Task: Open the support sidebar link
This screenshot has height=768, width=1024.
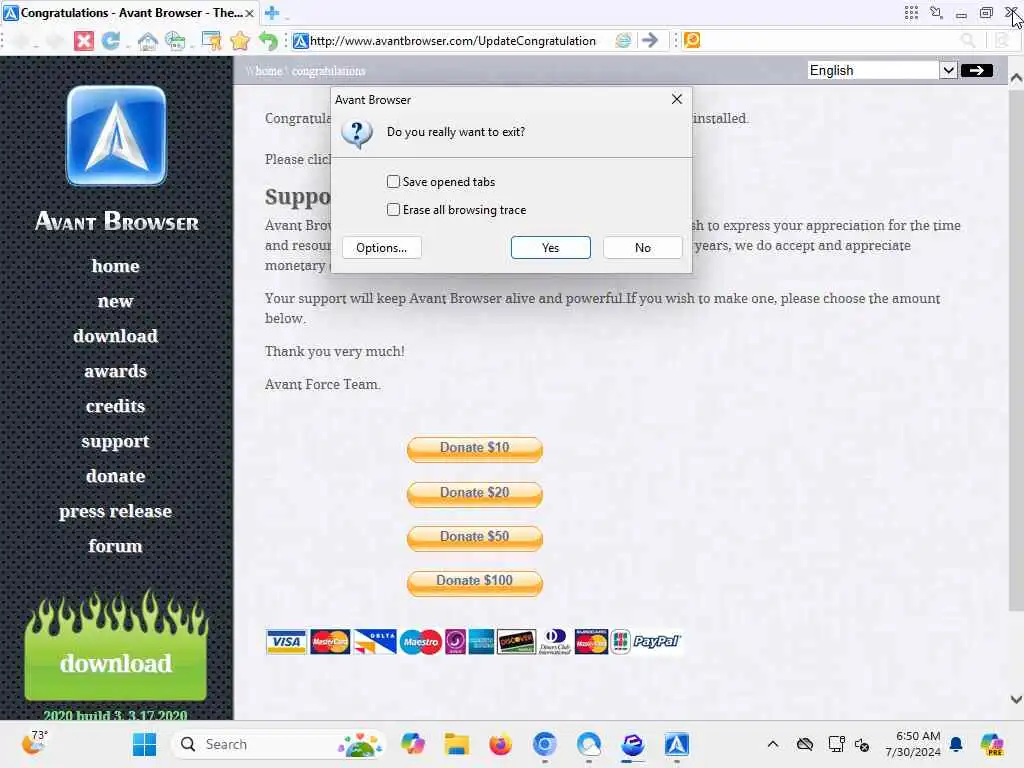Action: pos(116,441)
